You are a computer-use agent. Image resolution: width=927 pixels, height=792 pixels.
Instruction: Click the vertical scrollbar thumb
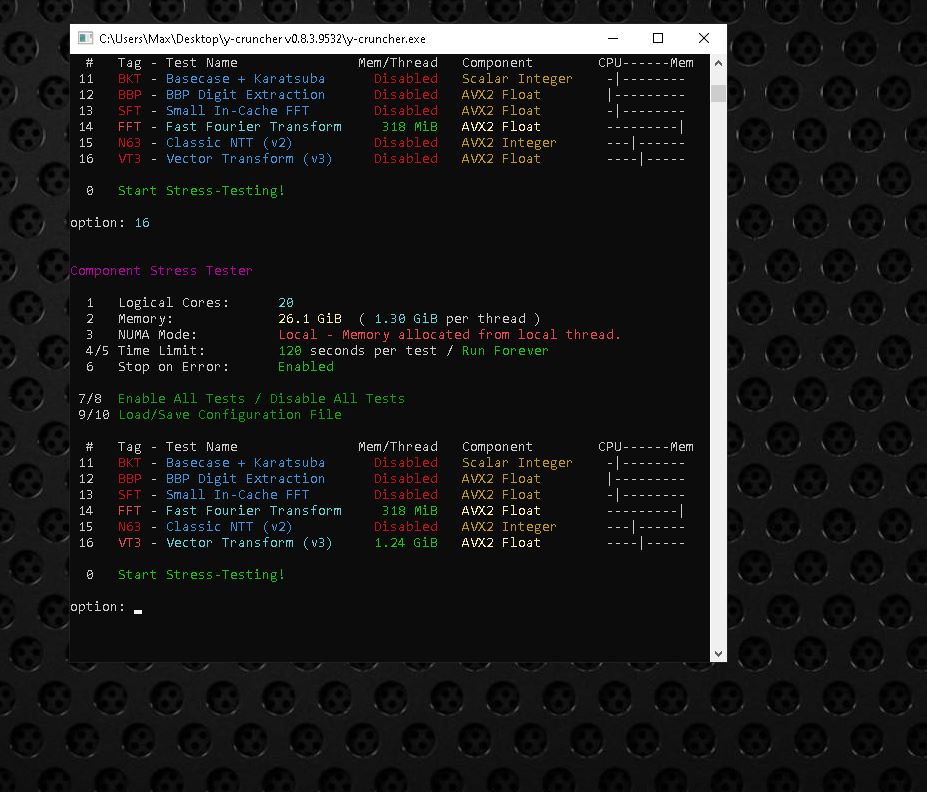718,93
